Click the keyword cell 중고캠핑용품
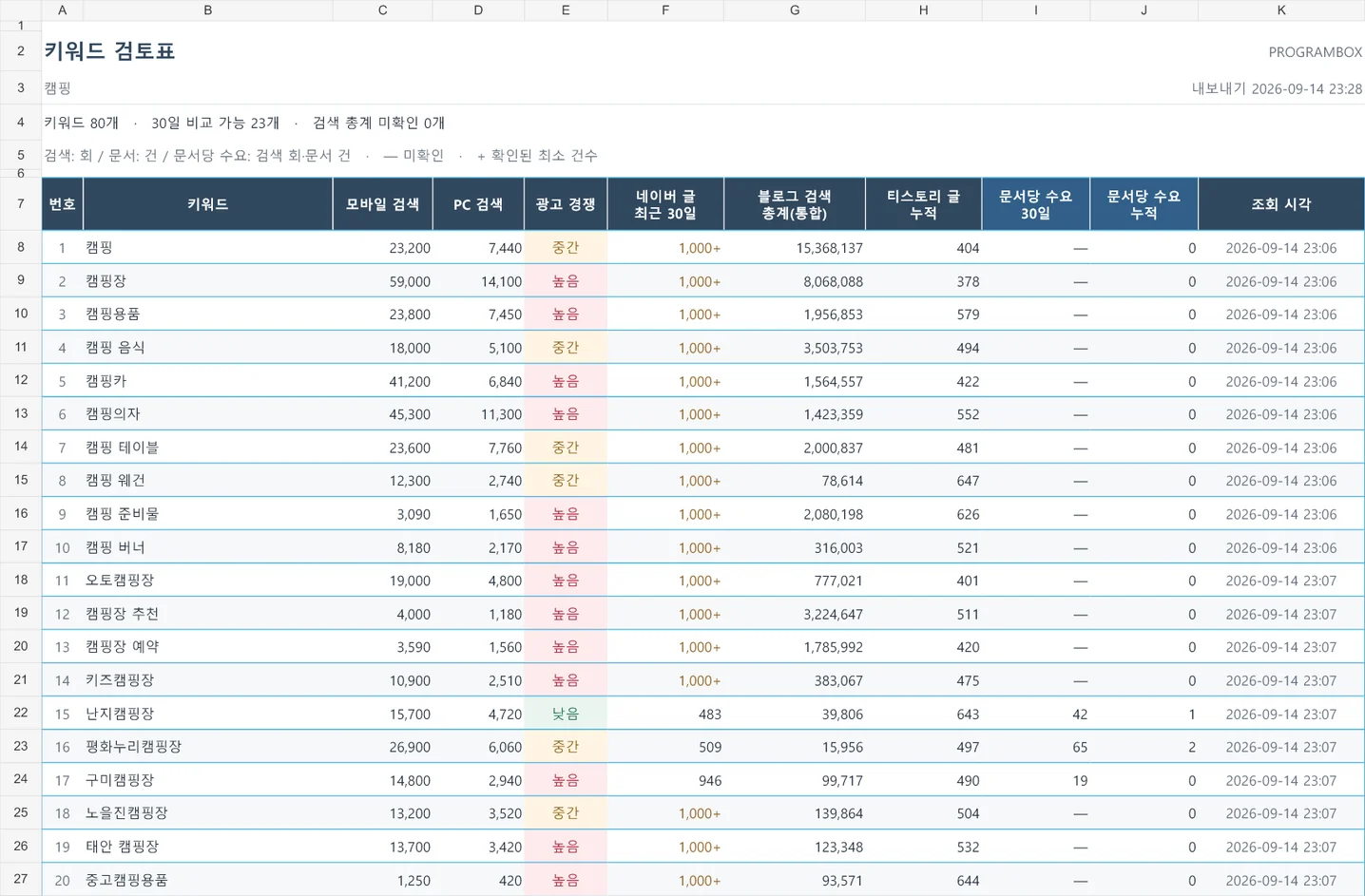 pyautogui.click(x=208, y=880)
